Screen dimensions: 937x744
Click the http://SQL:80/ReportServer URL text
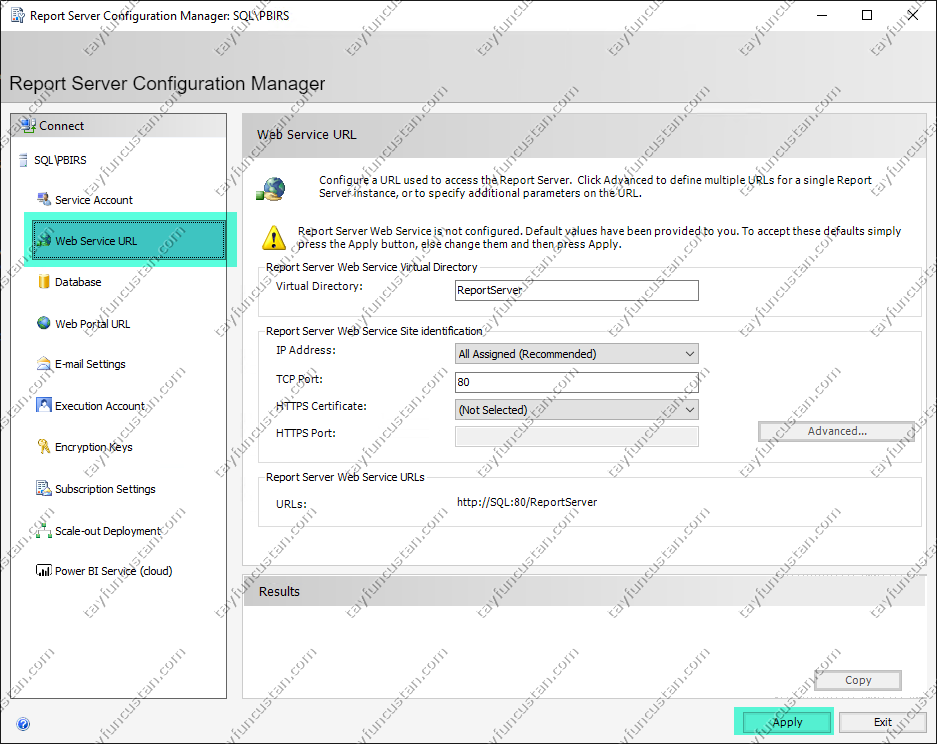pyautogui.click(x=527, y=502)
